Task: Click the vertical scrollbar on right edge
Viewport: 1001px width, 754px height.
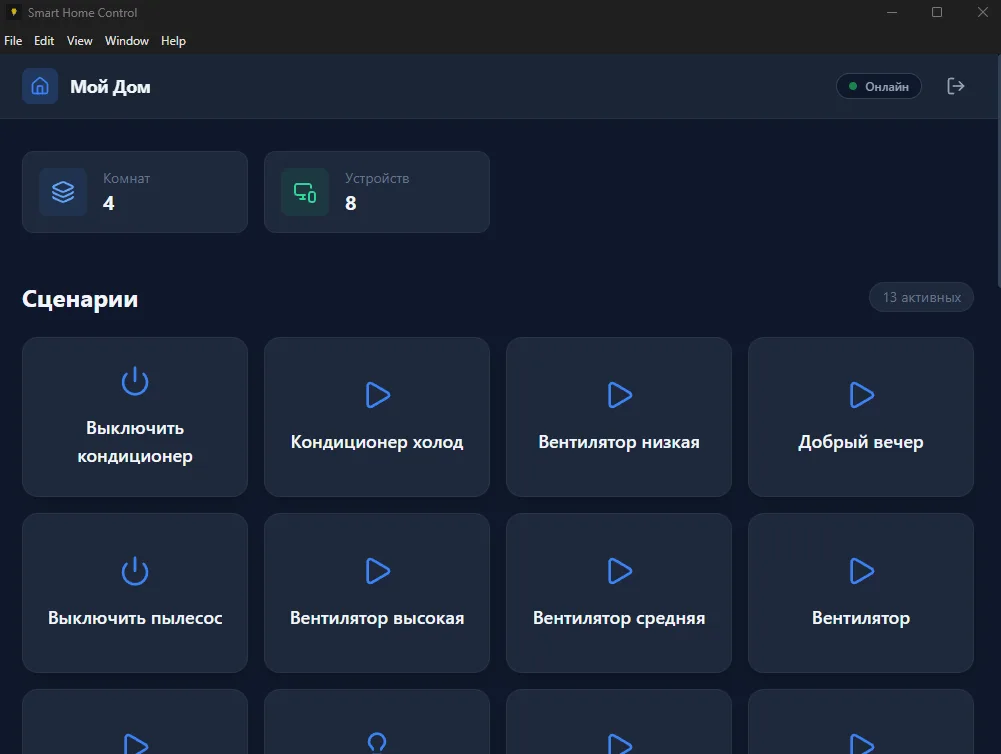Action: (x=995, y=200)
